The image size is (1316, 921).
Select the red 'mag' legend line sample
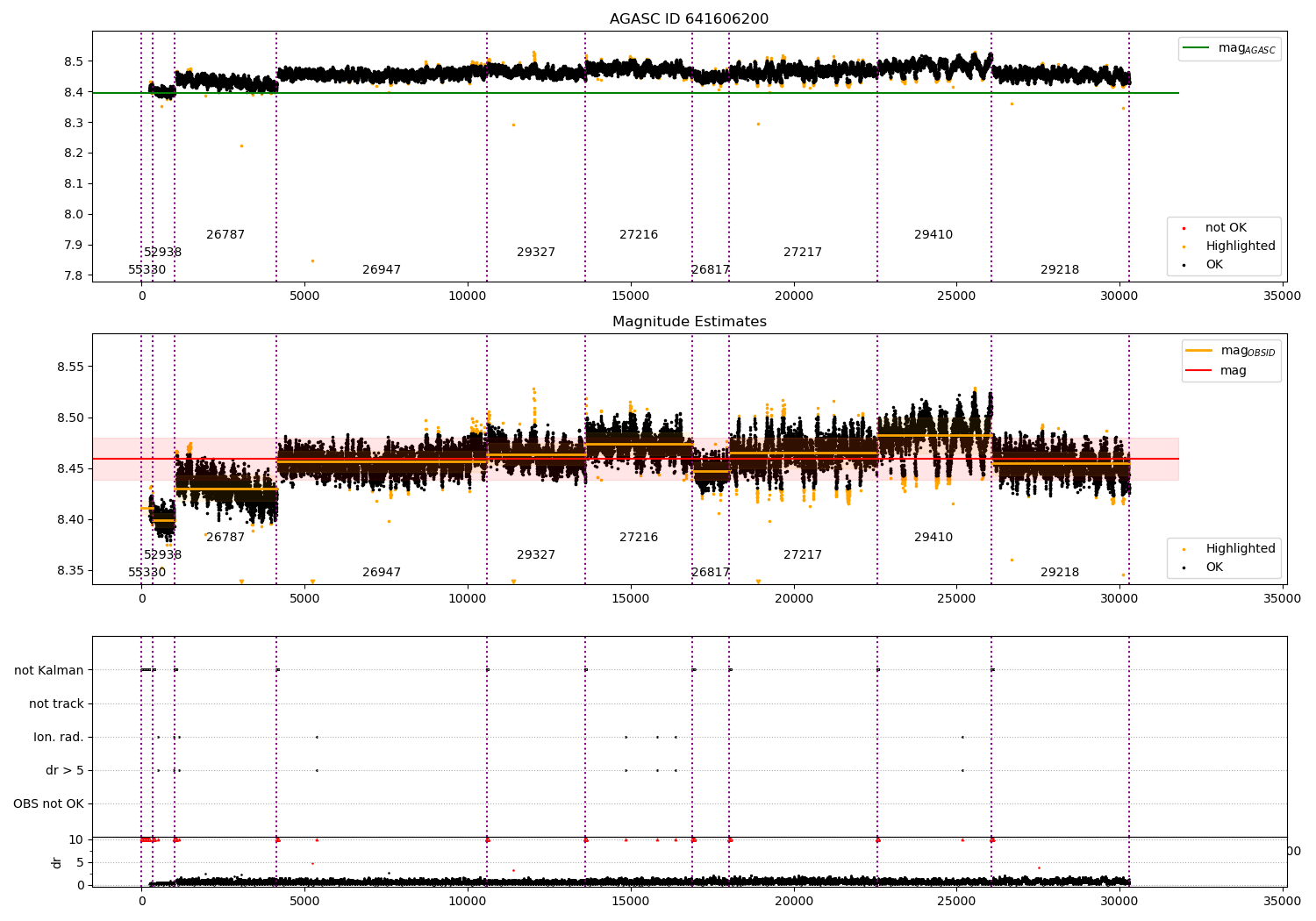pyautogui.click(x=1199, y=370)
